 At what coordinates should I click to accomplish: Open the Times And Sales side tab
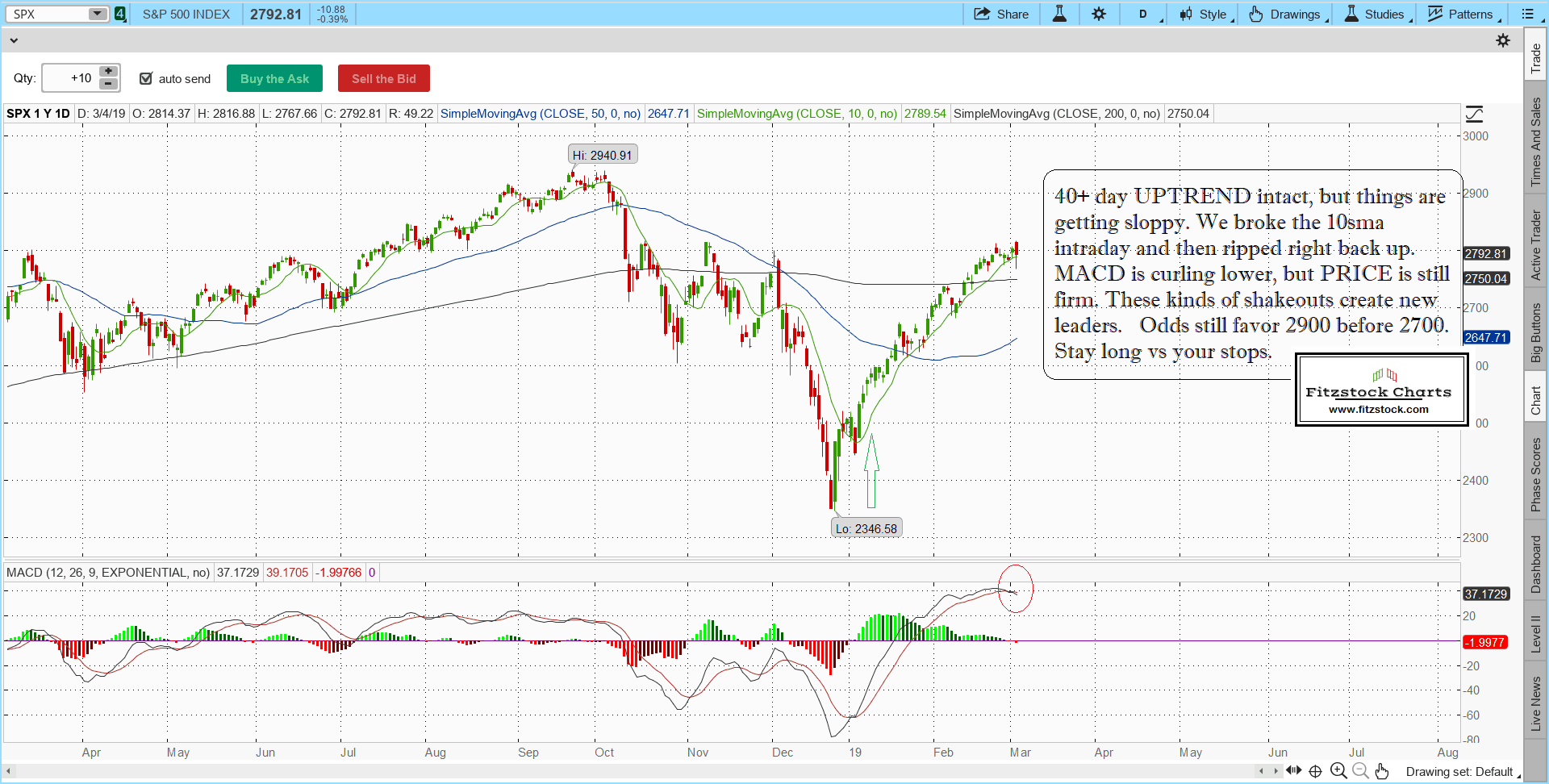[x=1536, y=142]
